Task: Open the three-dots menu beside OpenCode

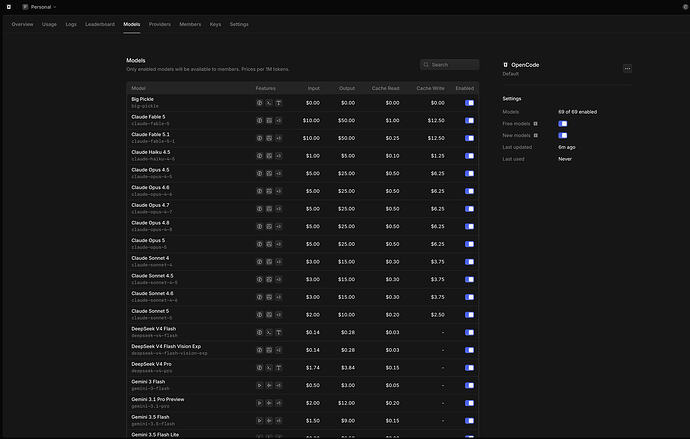Action: pos(628,68)
